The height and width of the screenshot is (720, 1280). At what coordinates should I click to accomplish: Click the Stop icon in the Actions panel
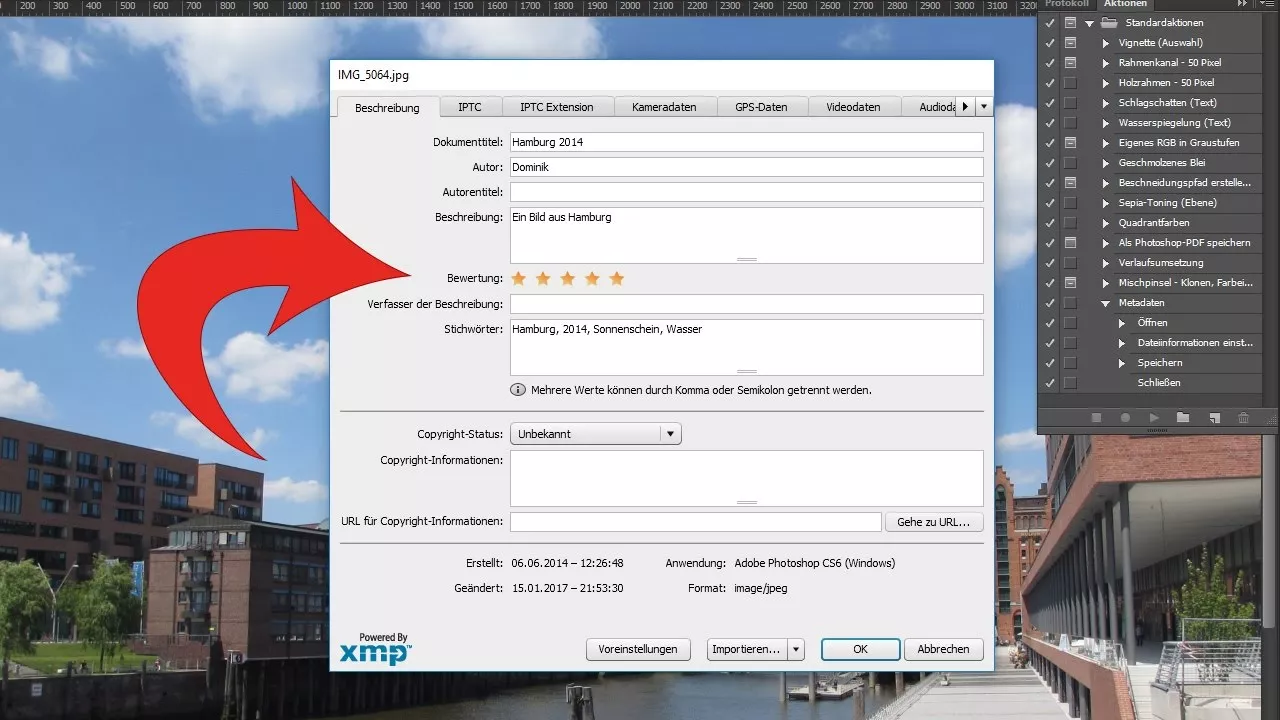tap(1097, 418)
